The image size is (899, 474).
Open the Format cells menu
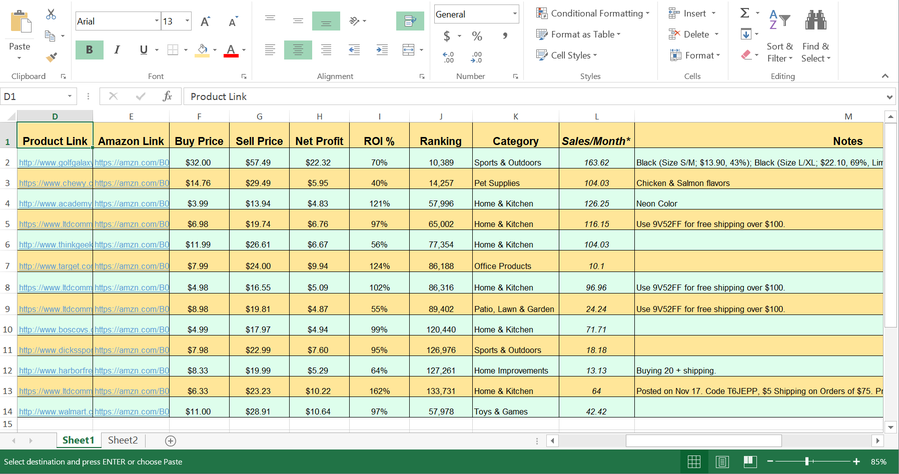click(695, 56)
